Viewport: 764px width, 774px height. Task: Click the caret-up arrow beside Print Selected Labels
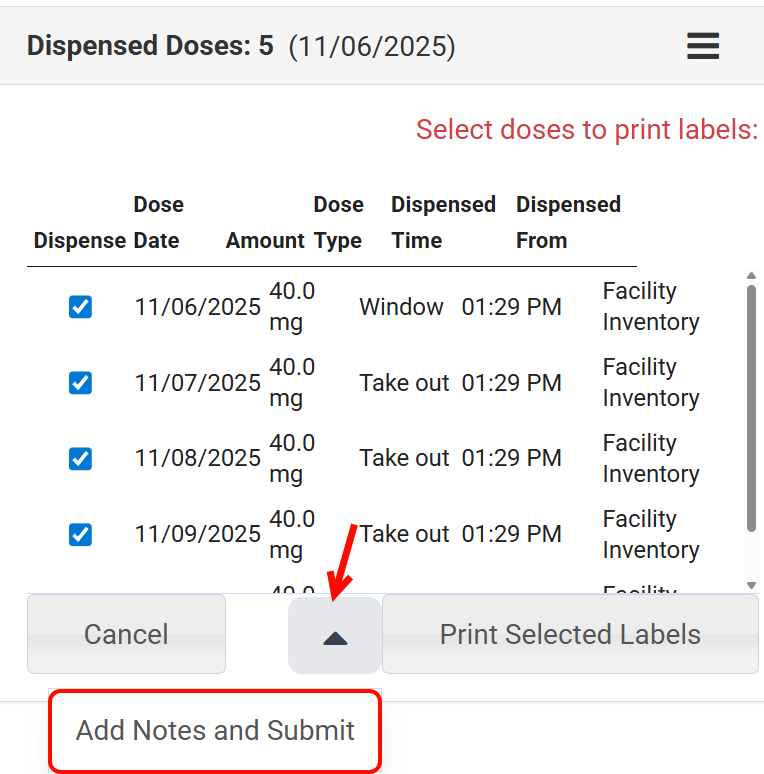click(x=335, y=636)
